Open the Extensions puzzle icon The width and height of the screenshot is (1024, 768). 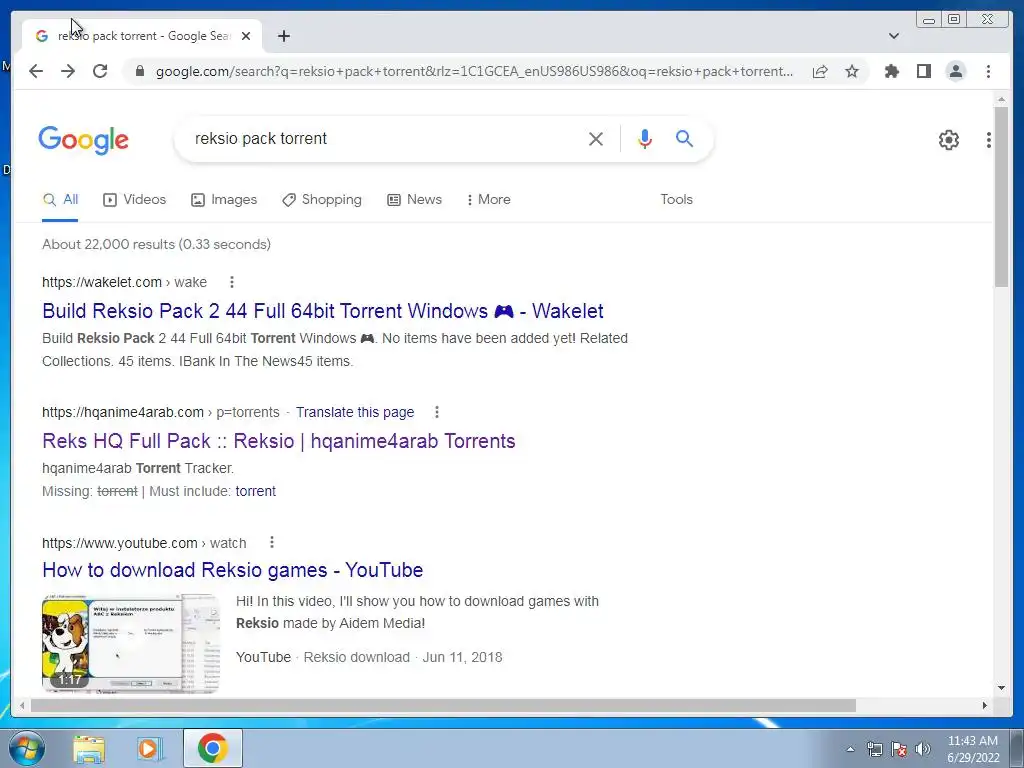click(891, 71)
